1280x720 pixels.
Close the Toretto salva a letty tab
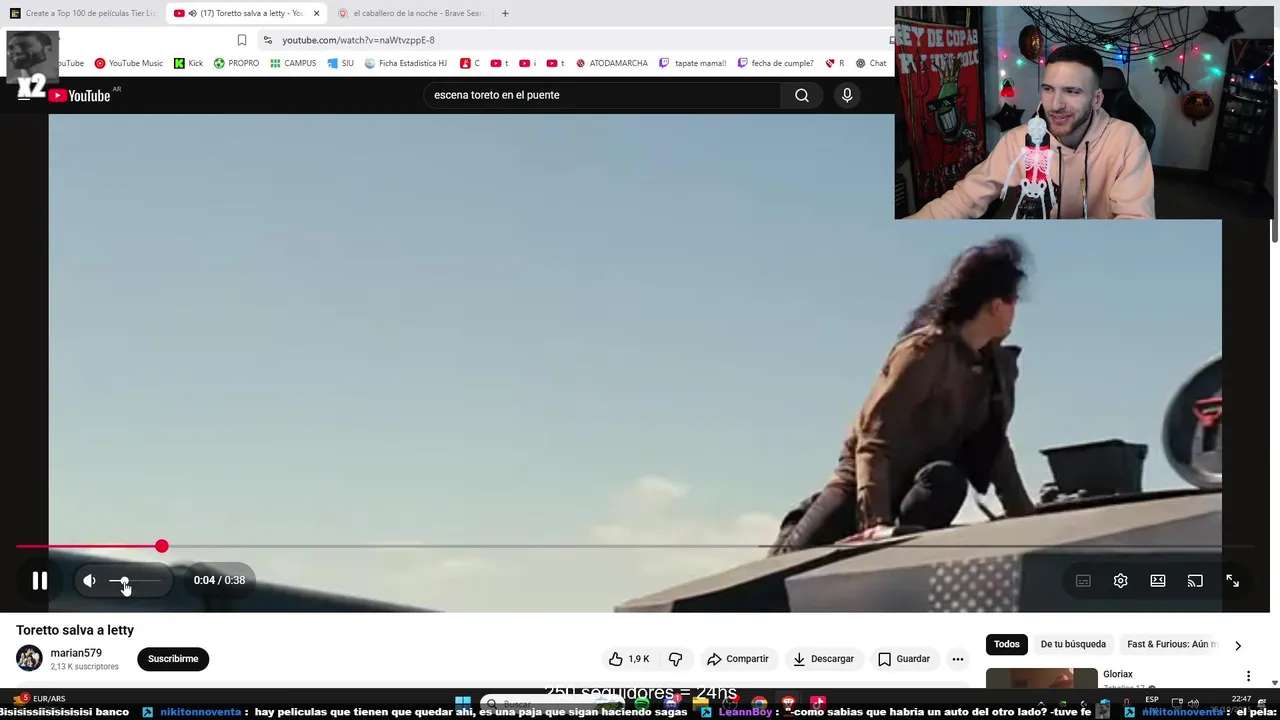pos(316,13)
